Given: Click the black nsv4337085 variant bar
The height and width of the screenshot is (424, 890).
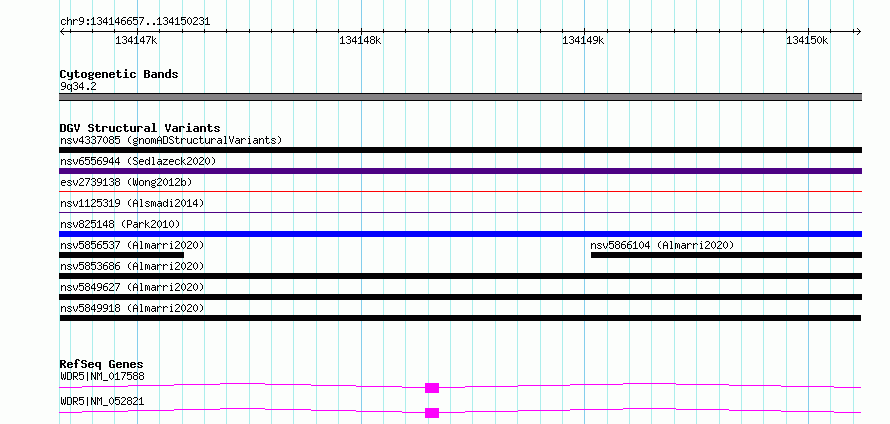Looking at the screenshot, I should pyautogui.click(x=460, y=150).
